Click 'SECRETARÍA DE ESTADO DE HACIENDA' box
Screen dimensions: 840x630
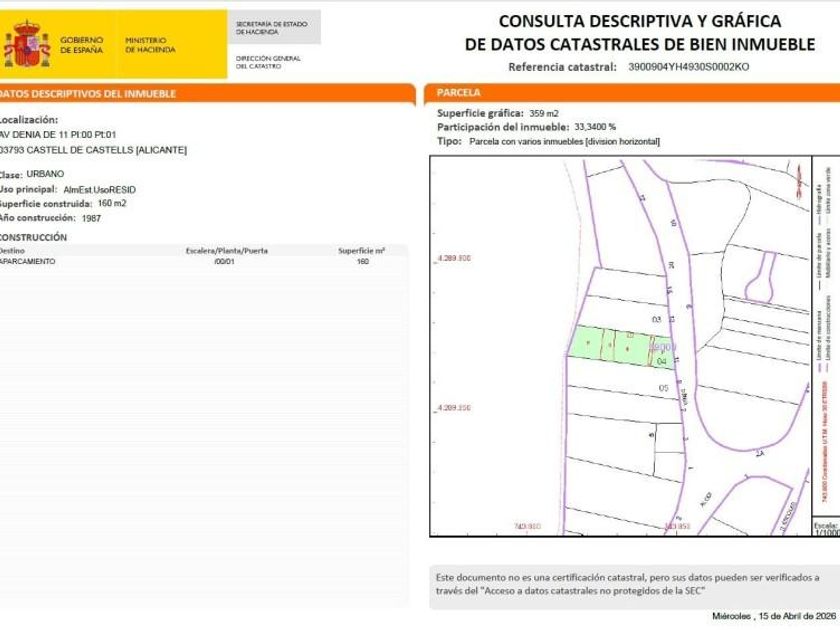[x=272, y=28]
